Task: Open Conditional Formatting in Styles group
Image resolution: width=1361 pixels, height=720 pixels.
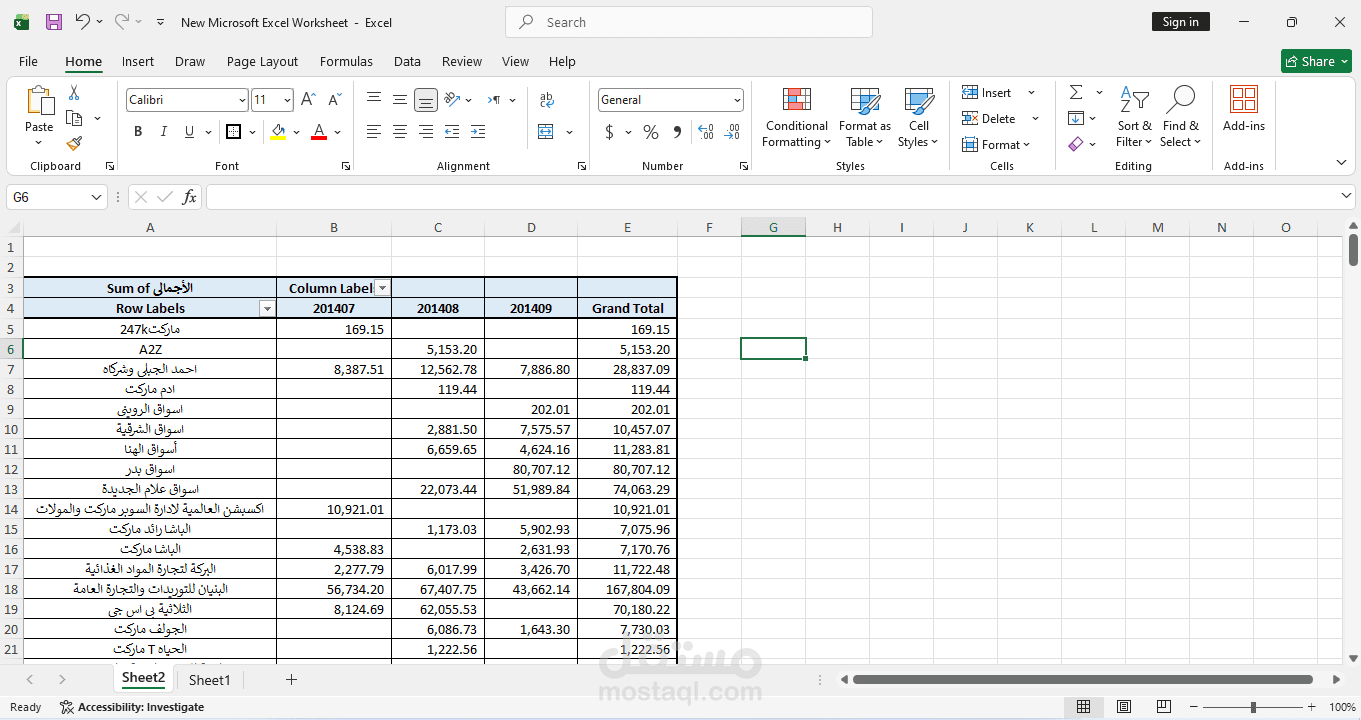Action: click(796, 118)
